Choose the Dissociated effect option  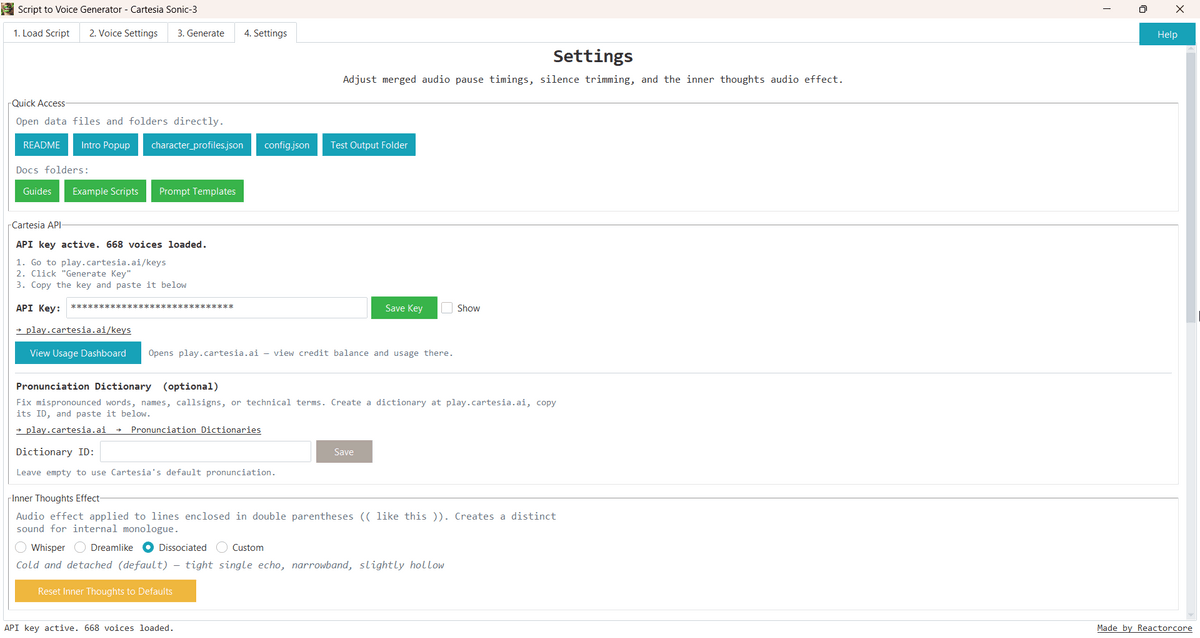point(174,548)
